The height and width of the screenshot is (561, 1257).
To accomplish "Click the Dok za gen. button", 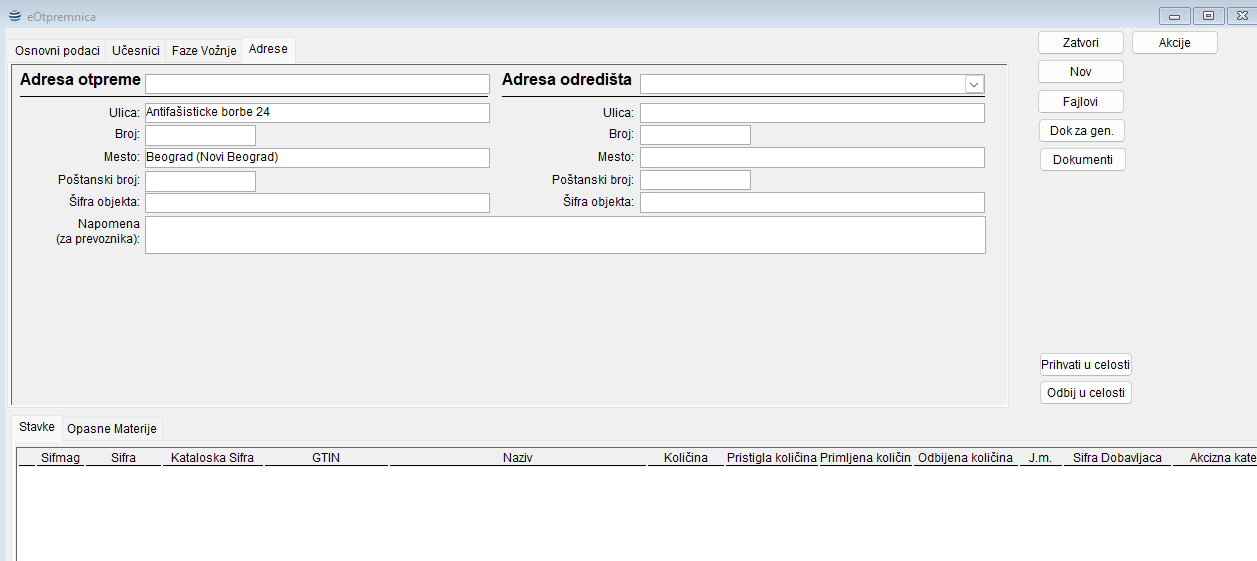I will 1081,130.
